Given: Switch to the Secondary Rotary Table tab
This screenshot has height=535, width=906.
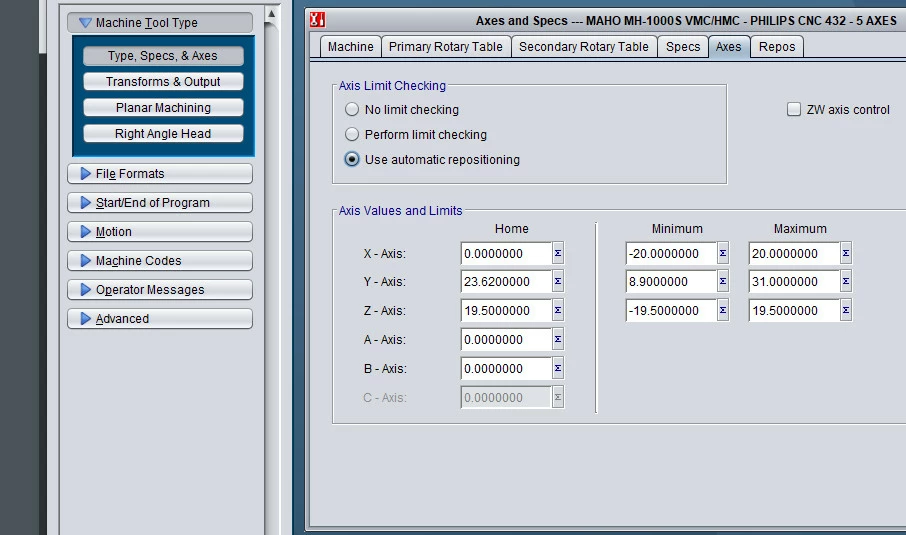Looking at the screenshot, I should click(584, 46).
